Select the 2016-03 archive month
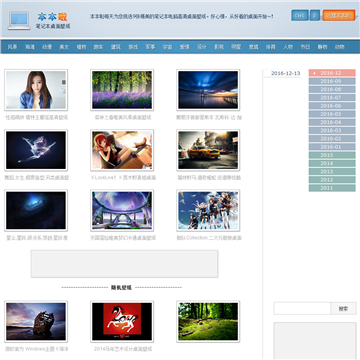360x360 pixels. tap(332, 130)
